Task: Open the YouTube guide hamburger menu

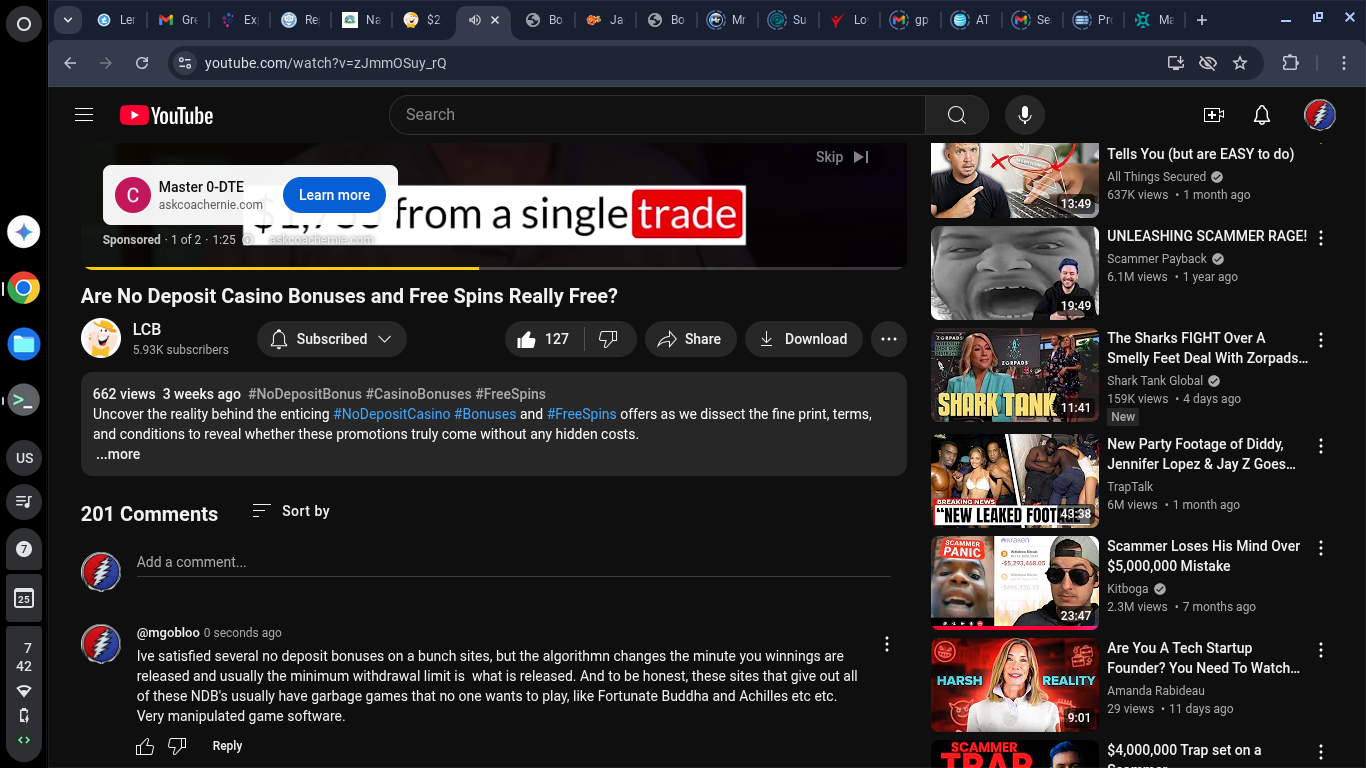Action: pos(84,115)
